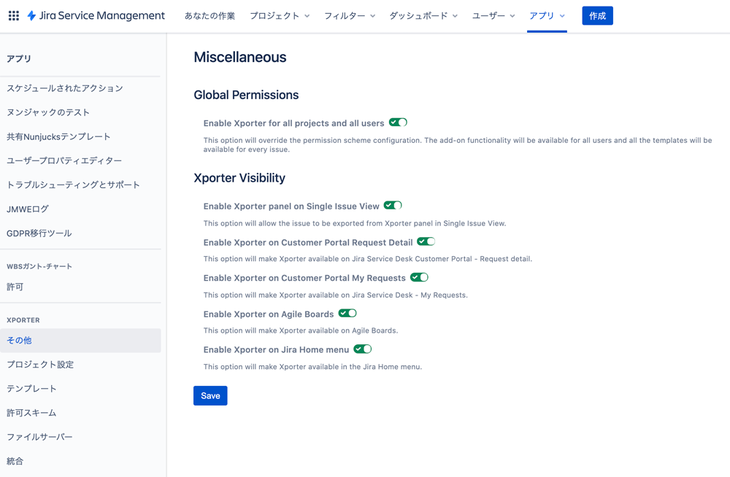Expand the ユーザー dropdown menu
The width and height of the screenshot is (730, 477).
493,16
